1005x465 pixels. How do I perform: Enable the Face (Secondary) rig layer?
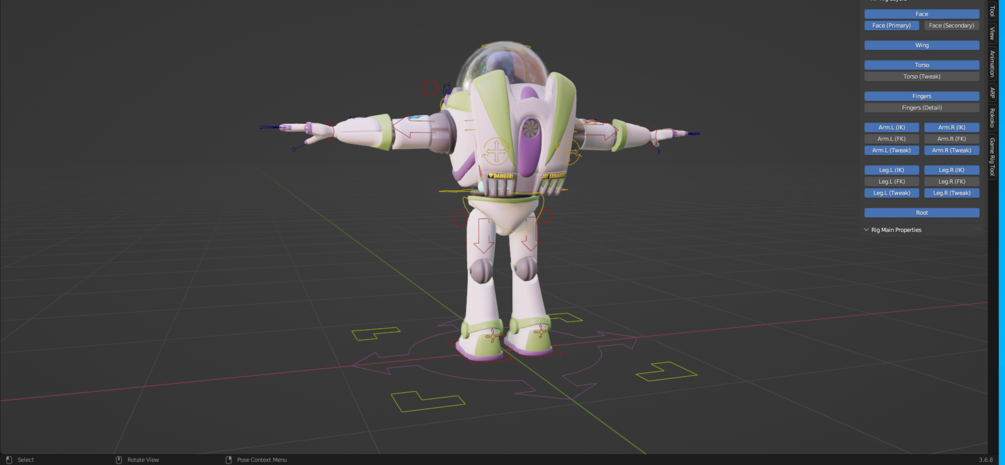point(952,26)
